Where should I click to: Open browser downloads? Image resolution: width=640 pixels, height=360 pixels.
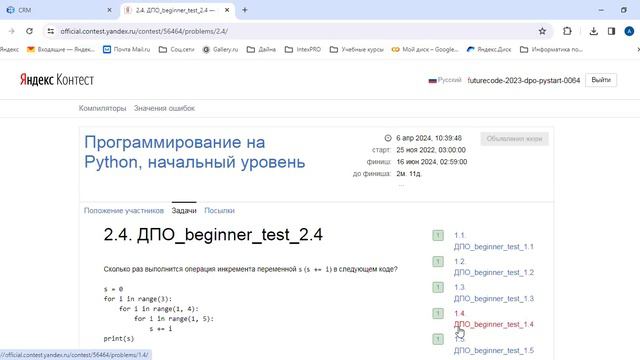[x=593, y=31]
